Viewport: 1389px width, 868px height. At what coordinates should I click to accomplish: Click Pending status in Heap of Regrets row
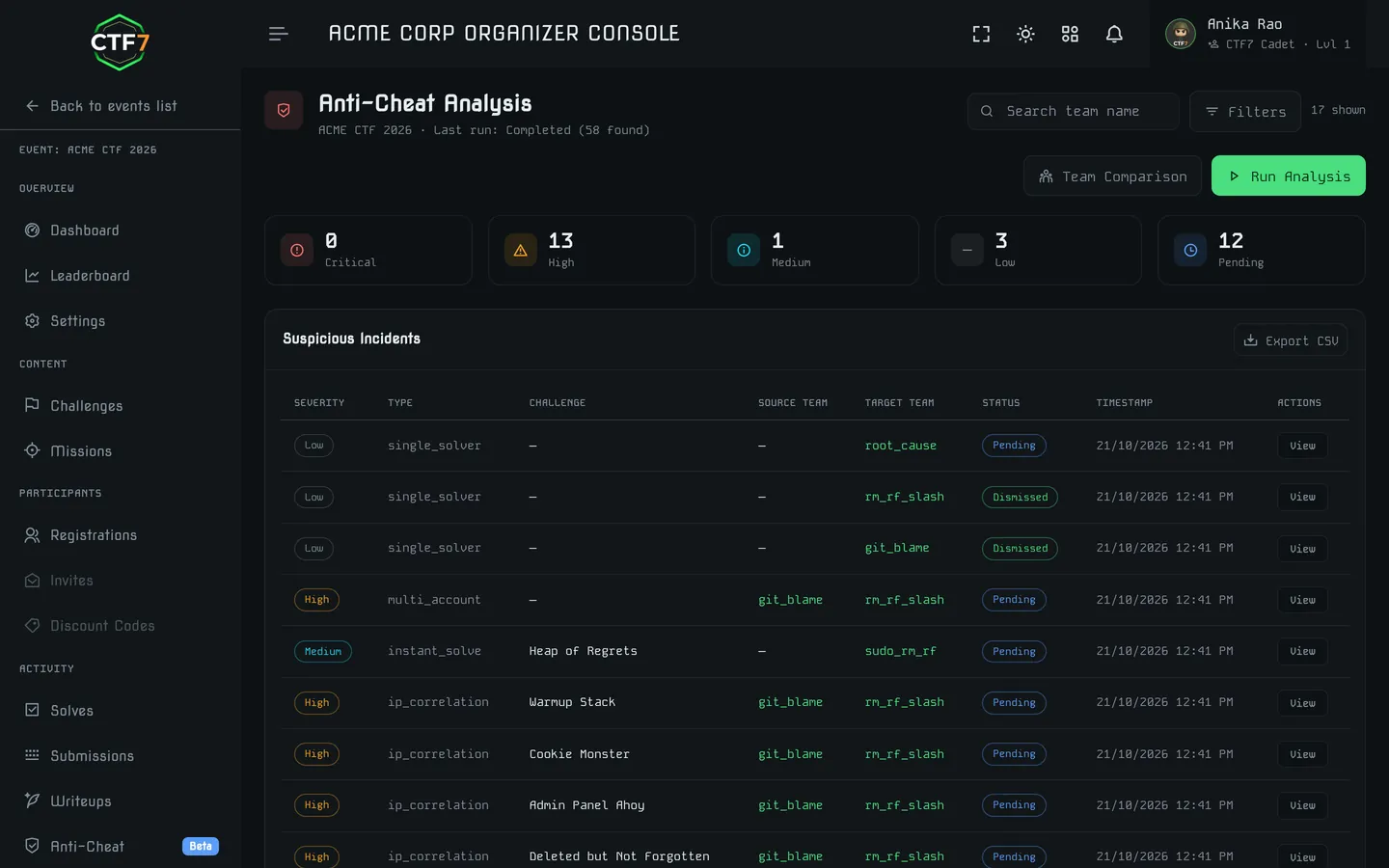coord(1014,652)
